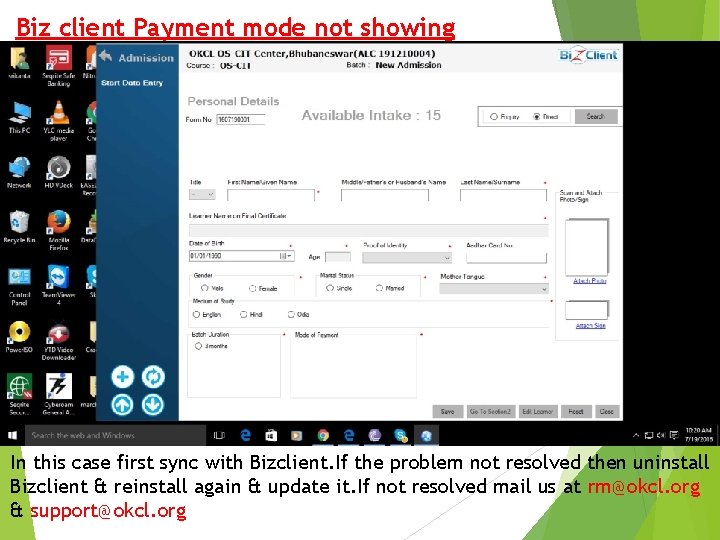Open YTD Video Downloader desktop icon

[59, 340]
